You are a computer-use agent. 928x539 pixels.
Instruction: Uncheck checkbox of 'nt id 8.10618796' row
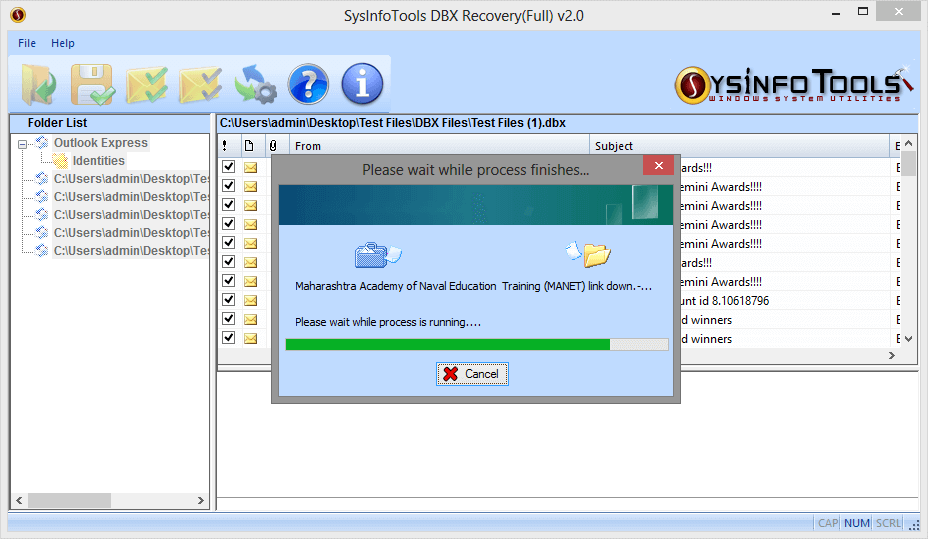tap(228, 299)
